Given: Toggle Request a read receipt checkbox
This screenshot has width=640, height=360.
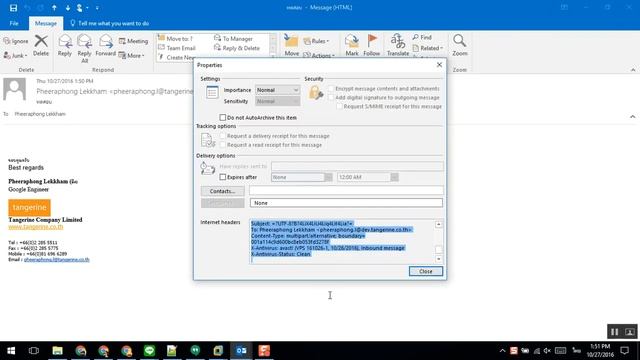Looking at the screenshot, I should 222,145.
